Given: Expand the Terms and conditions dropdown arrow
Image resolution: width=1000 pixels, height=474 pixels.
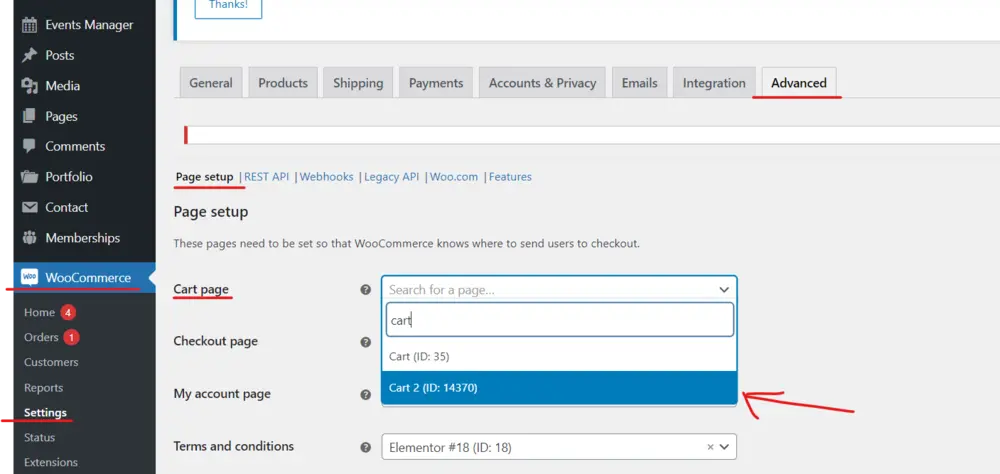Looking at the screenshot, I should point(724,447).
